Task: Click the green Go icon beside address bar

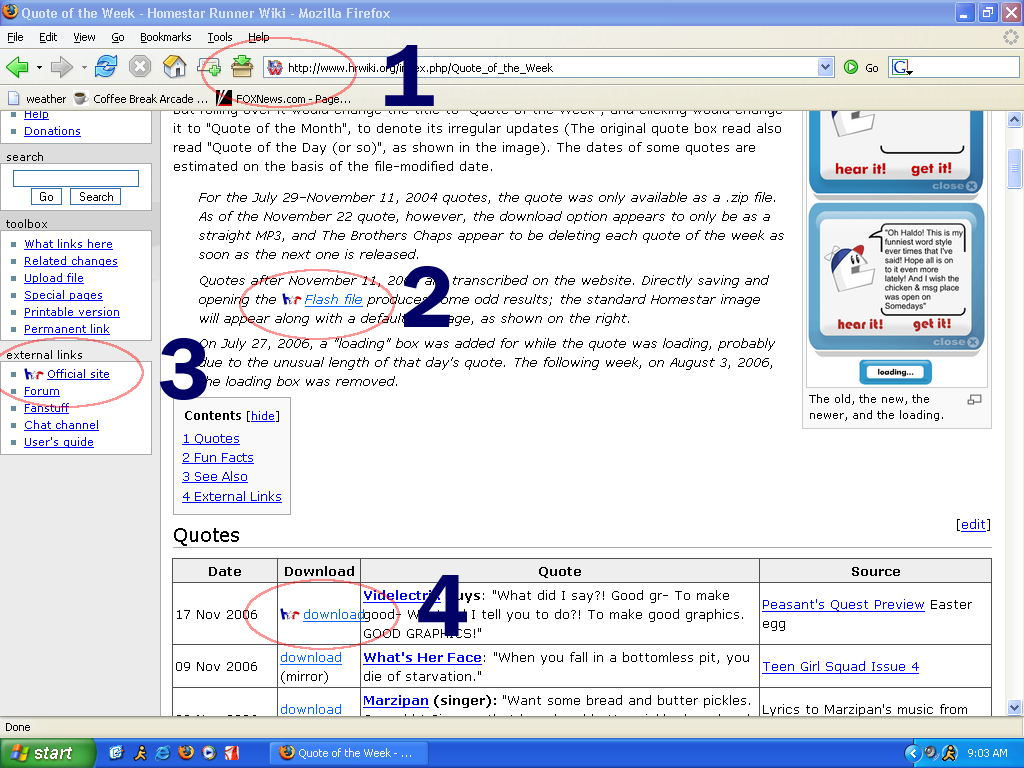Action: coord(851,67)
